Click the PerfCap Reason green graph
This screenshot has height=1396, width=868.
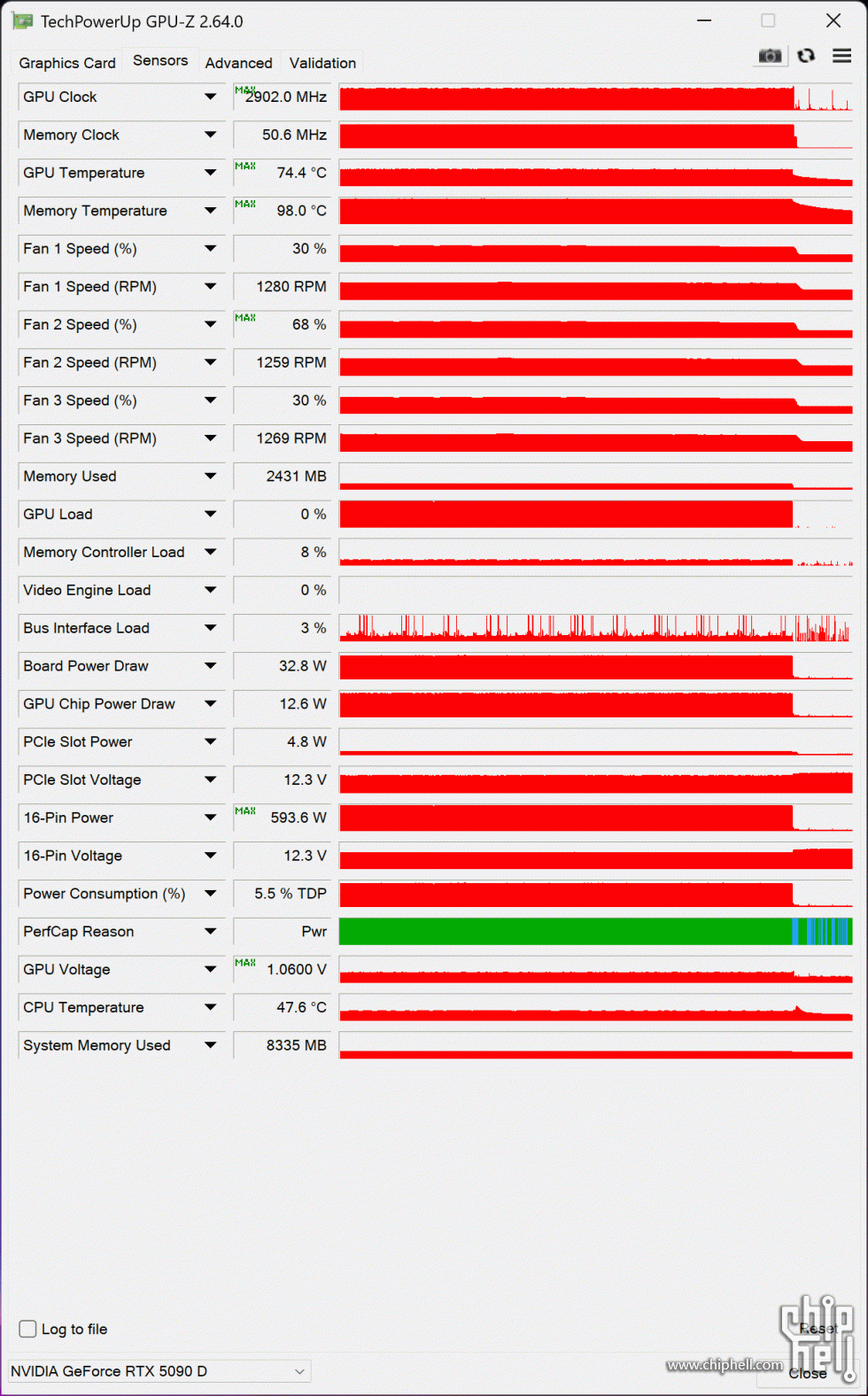(595, 932)
